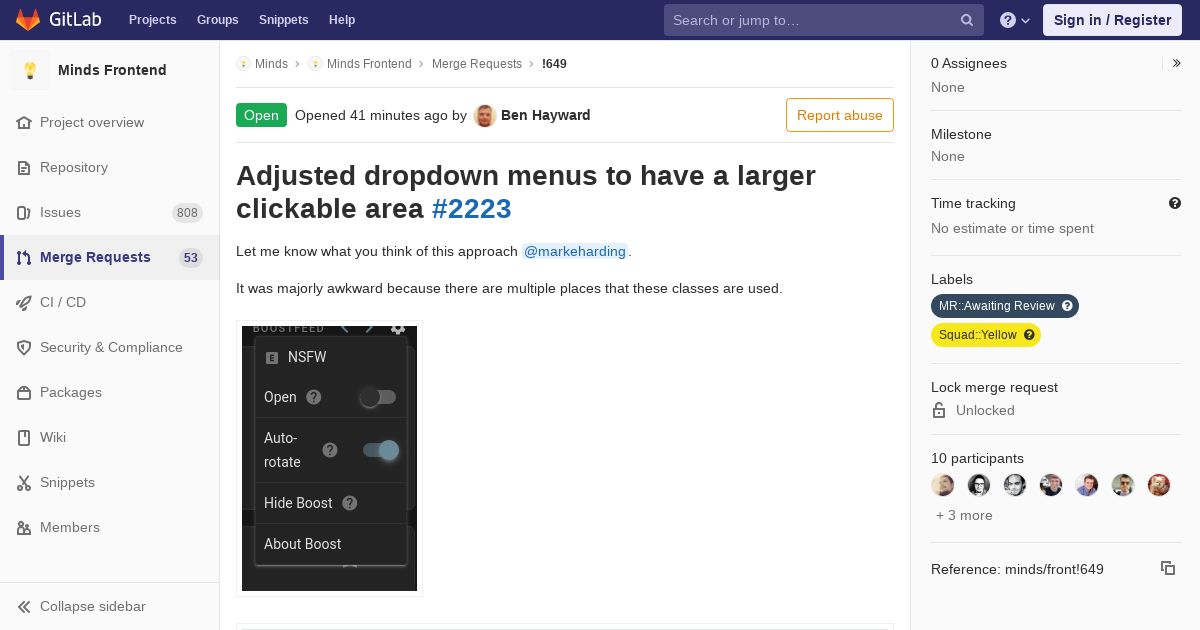The width and height of the screenshot is (1200, 630).
Task: Click Milestone heading in right sidebar
Action: [961, 134]
